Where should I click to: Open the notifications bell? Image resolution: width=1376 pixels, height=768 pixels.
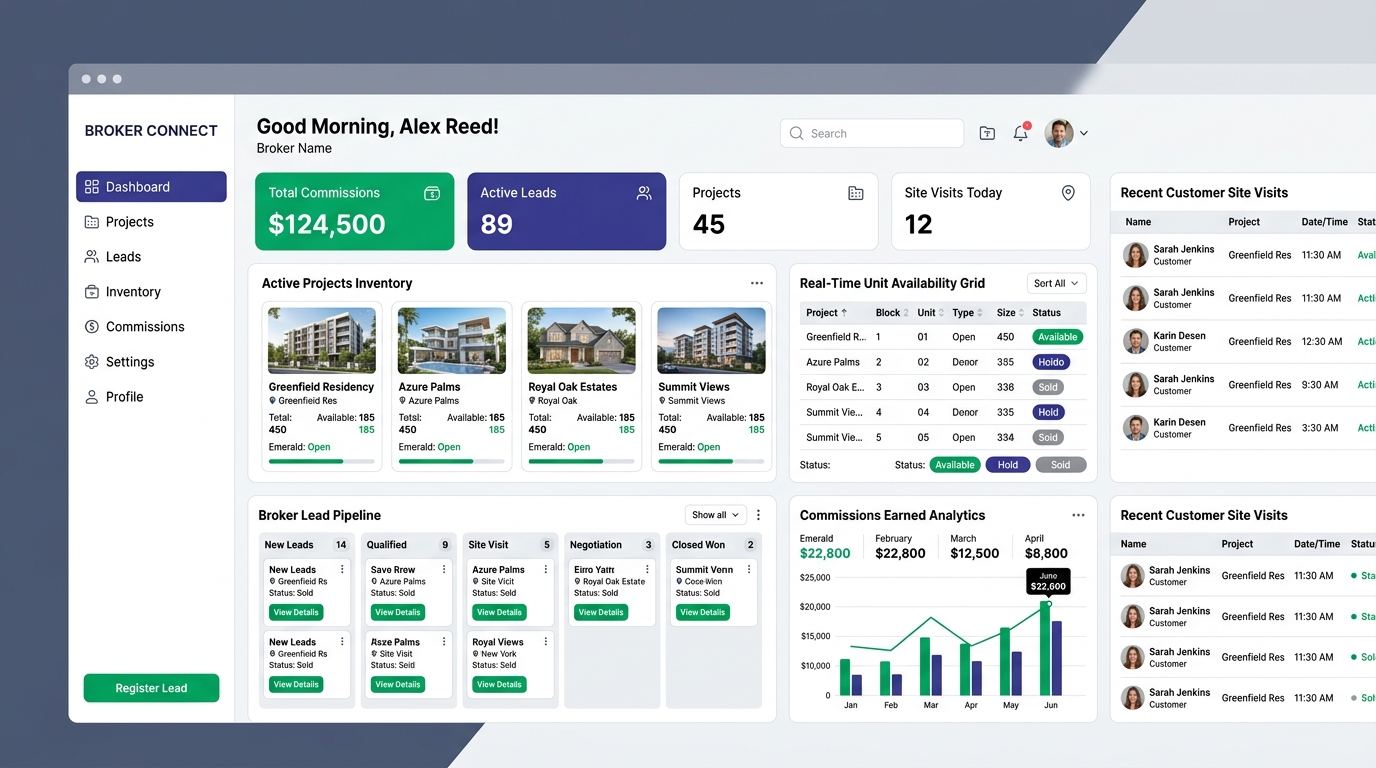tap(1021, 133)
